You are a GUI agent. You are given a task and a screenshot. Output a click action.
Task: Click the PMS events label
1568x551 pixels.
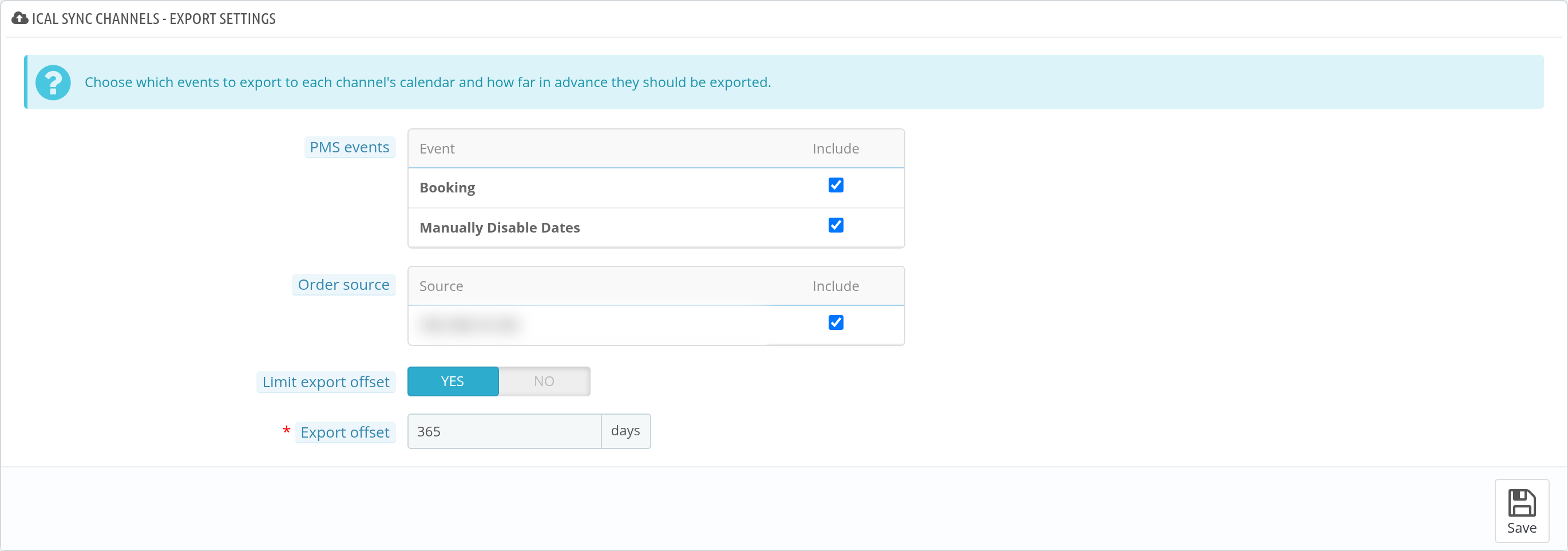[350, 148]
